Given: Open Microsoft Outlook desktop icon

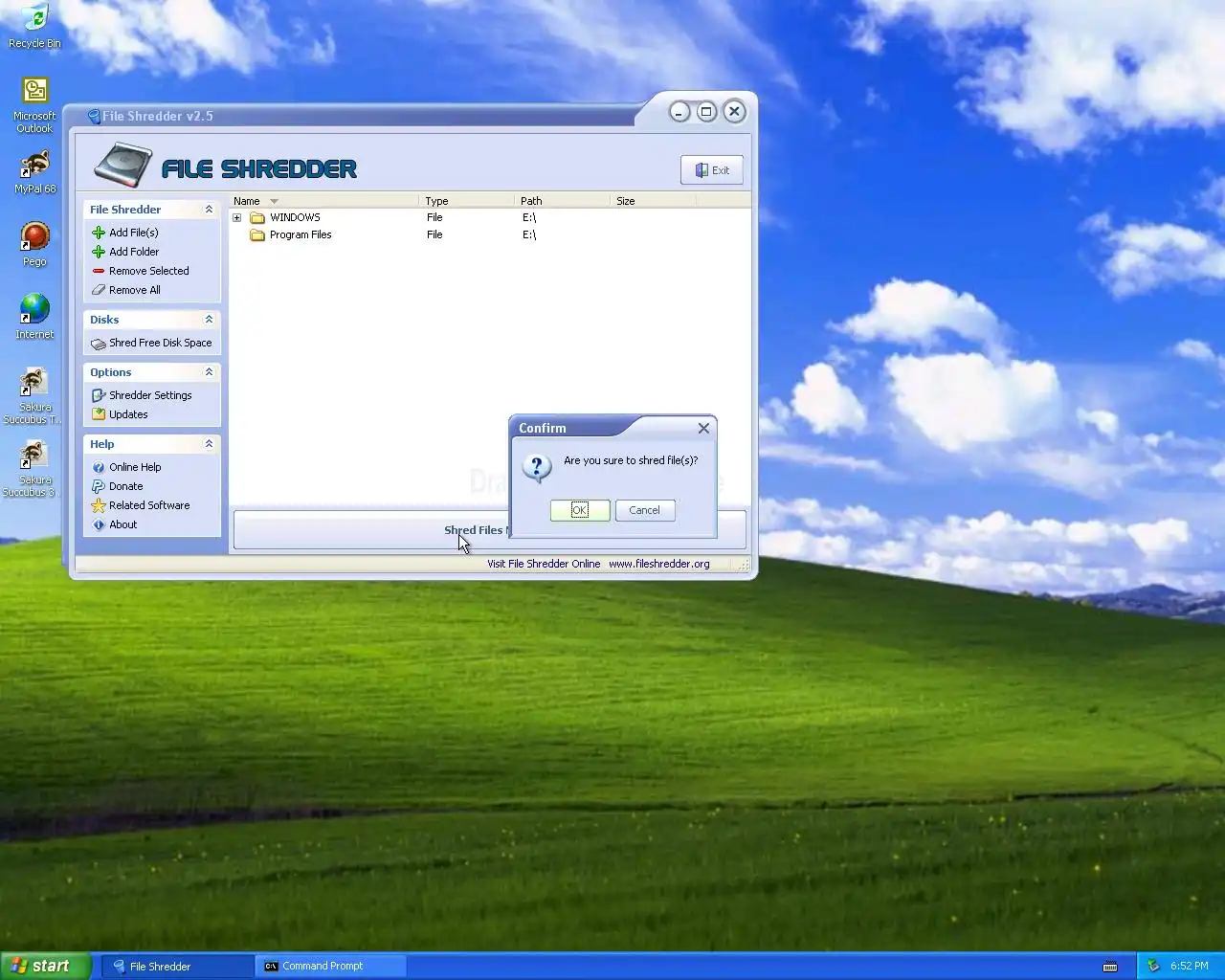Looking at the screenshot, I should click(x=34, y=105).
